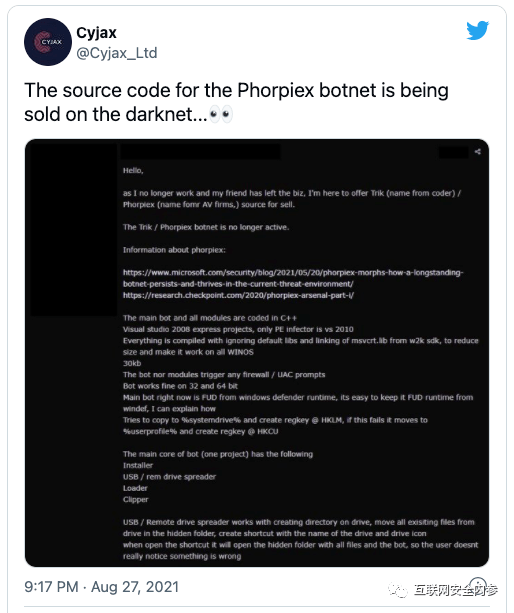Click the redacted post title bar

click(201, 152)
